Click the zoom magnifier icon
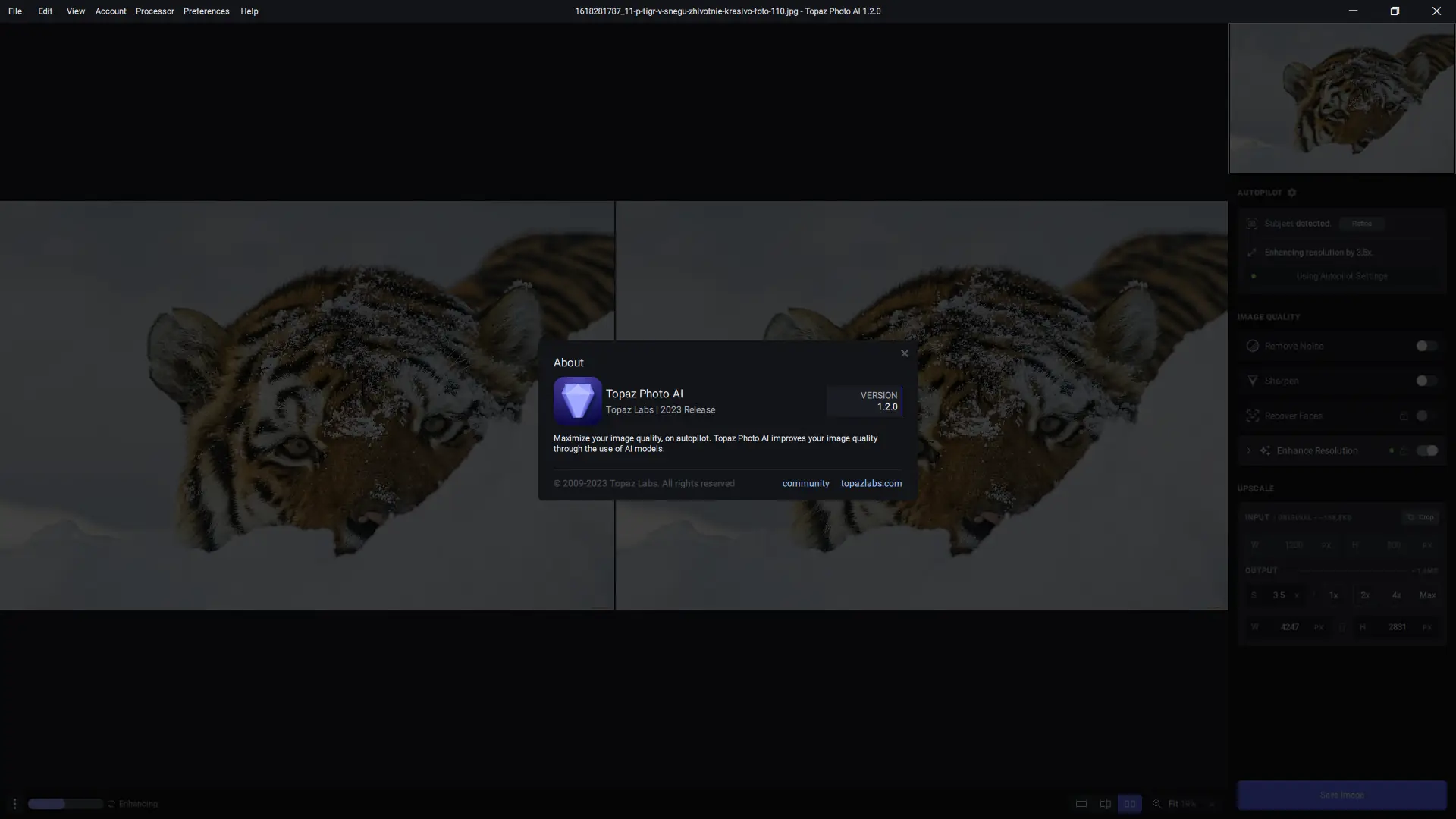This screenshot has height=819, width=1456. (x=1157, y=804)
